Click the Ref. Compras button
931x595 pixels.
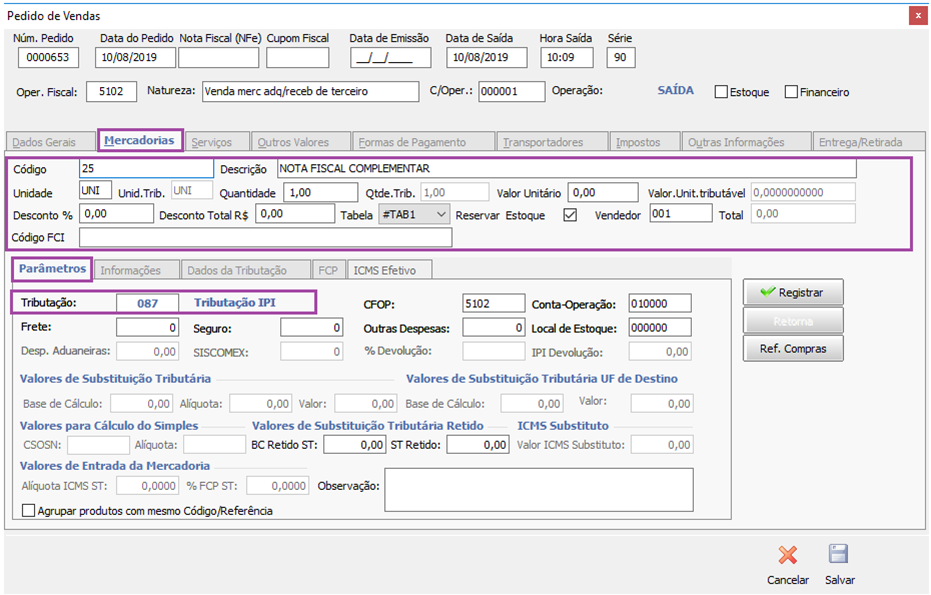pyautogui.click(x=792, y=348)
